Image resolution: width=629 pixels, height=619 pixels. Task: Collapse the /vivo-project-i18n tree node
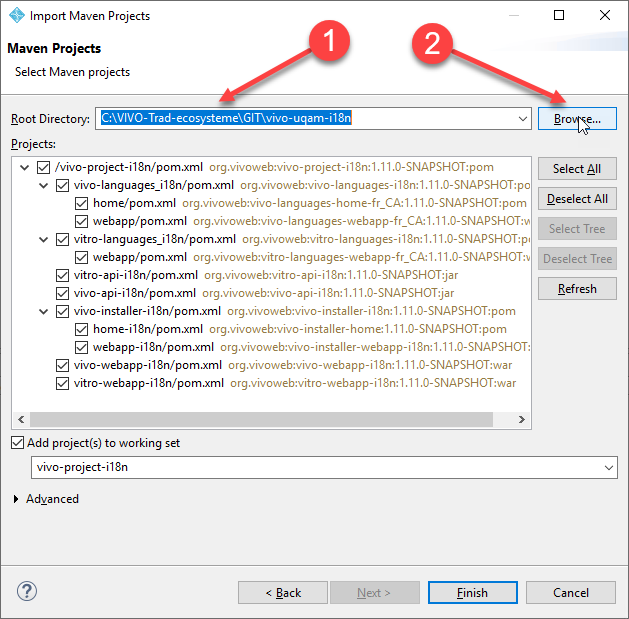[24, 167]
